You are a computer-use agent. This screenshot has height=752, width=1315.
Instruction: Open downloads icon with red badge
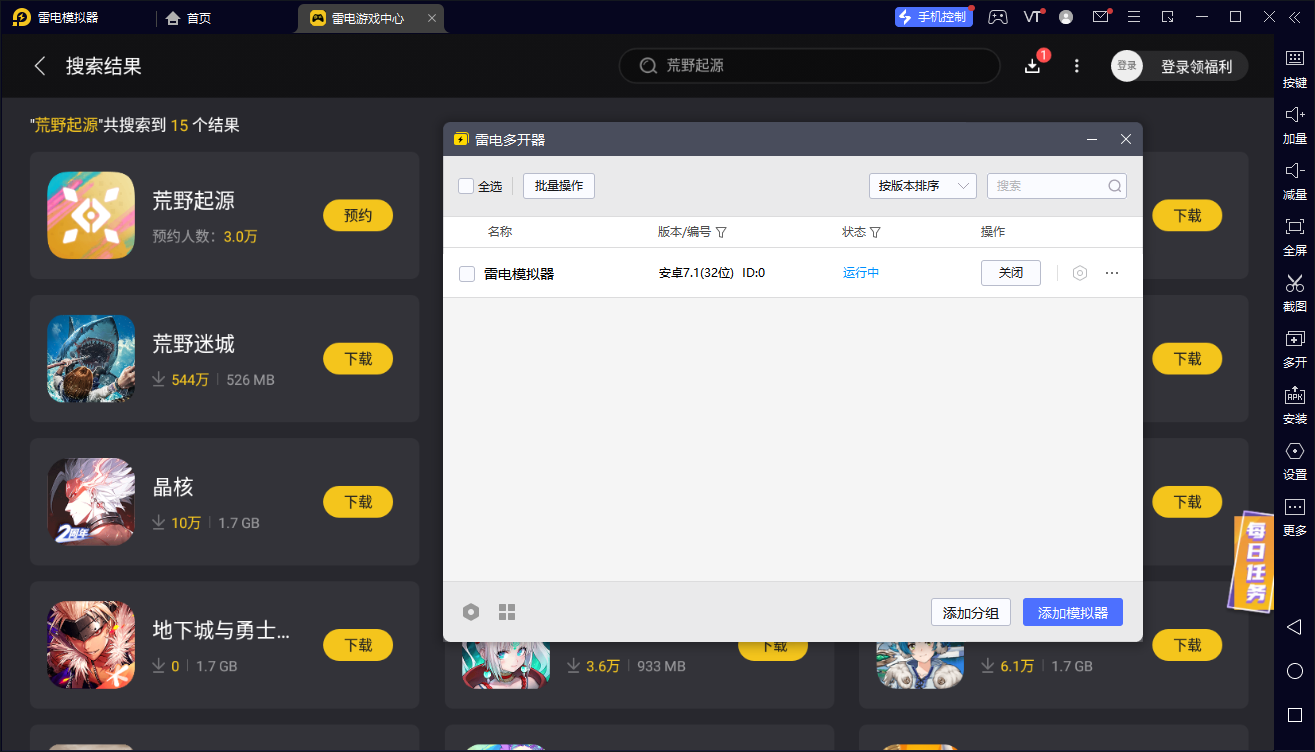[x=1034, y=65]
